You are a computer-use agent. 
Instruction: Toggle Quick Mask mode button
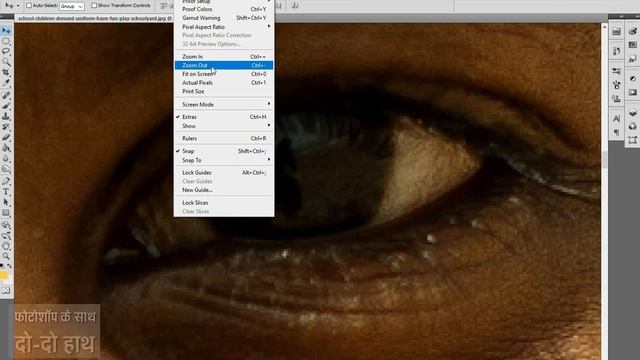[6, 290]
